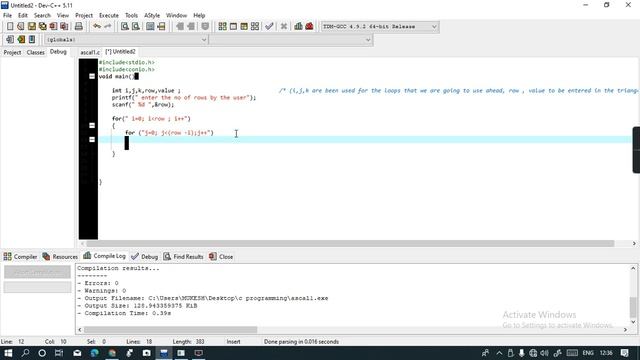The image size is (640, 360).
Task: Save the current file with toolbar icon
Action: (x=31, y=27)
